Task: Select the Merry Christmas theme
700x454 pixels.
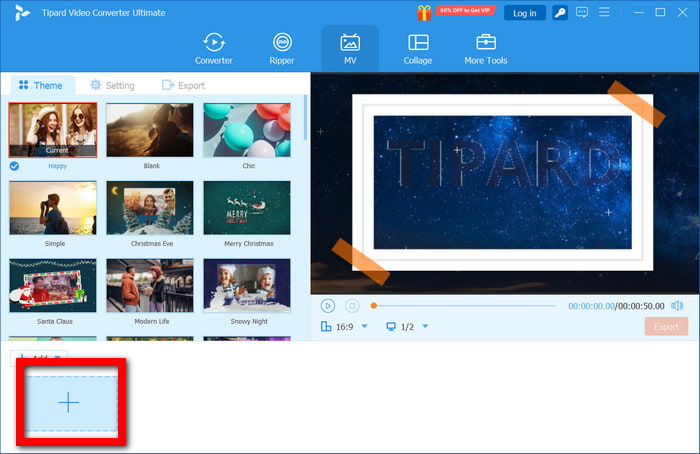Action: (x=247, y=208)
